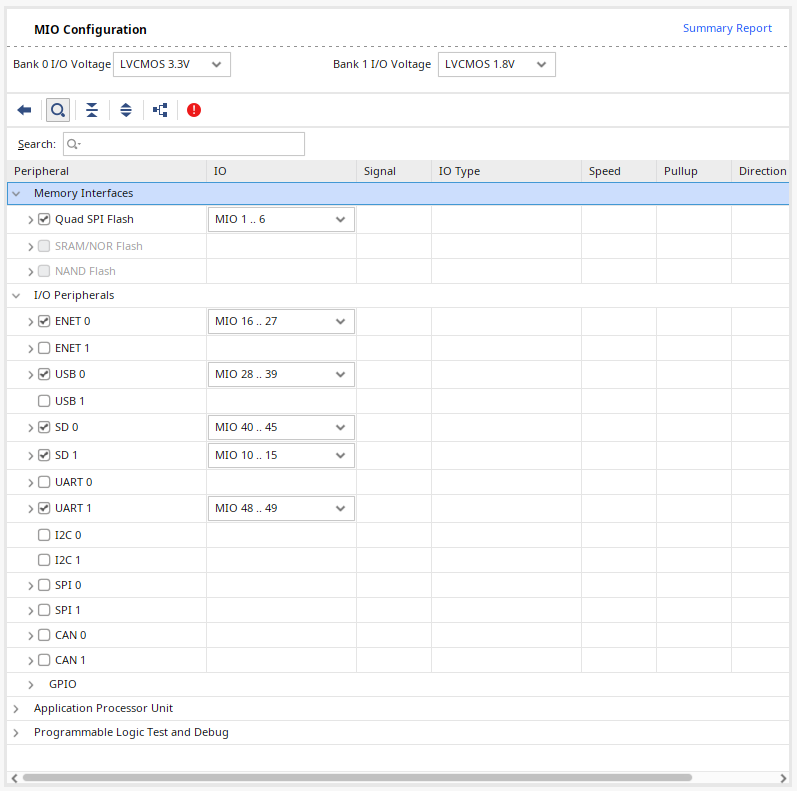Click the scroll left arrow

point(14,778)
